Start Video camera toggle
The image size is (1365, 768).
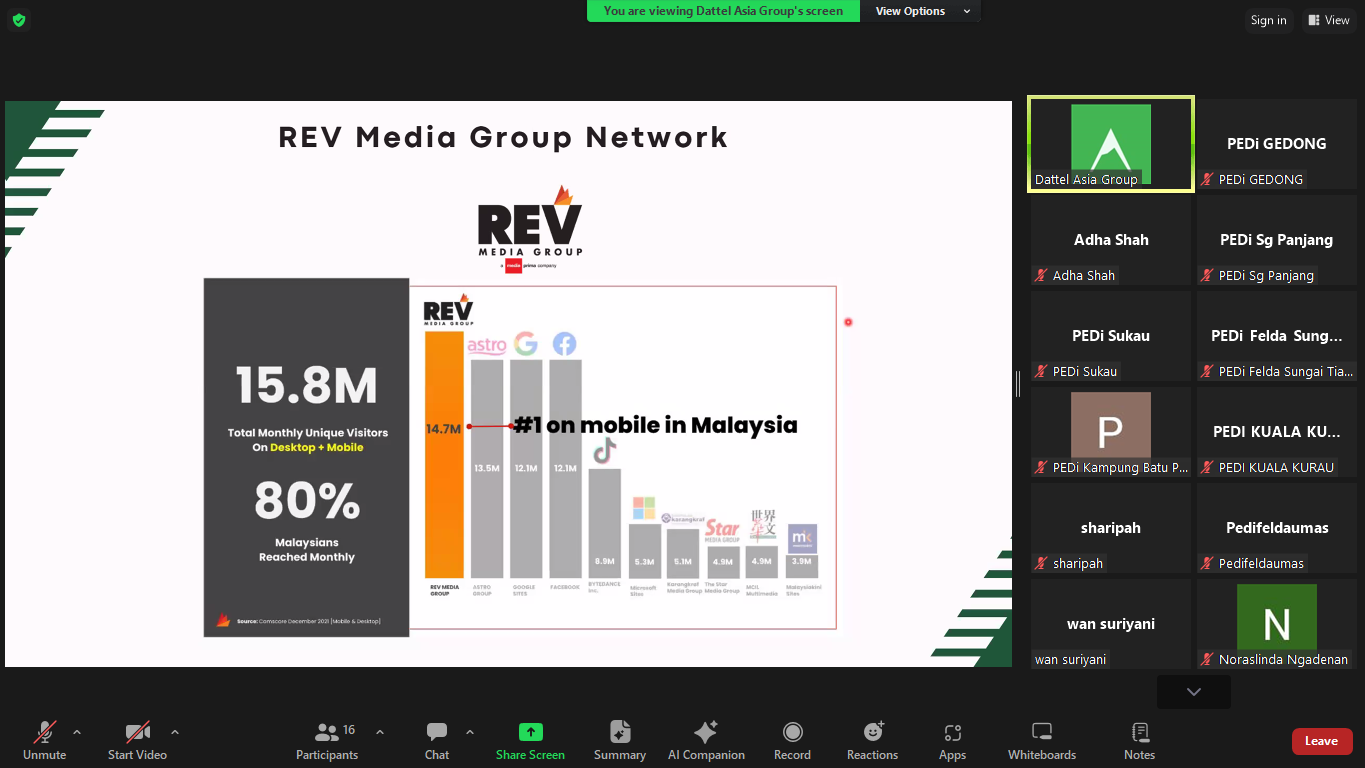137,740
